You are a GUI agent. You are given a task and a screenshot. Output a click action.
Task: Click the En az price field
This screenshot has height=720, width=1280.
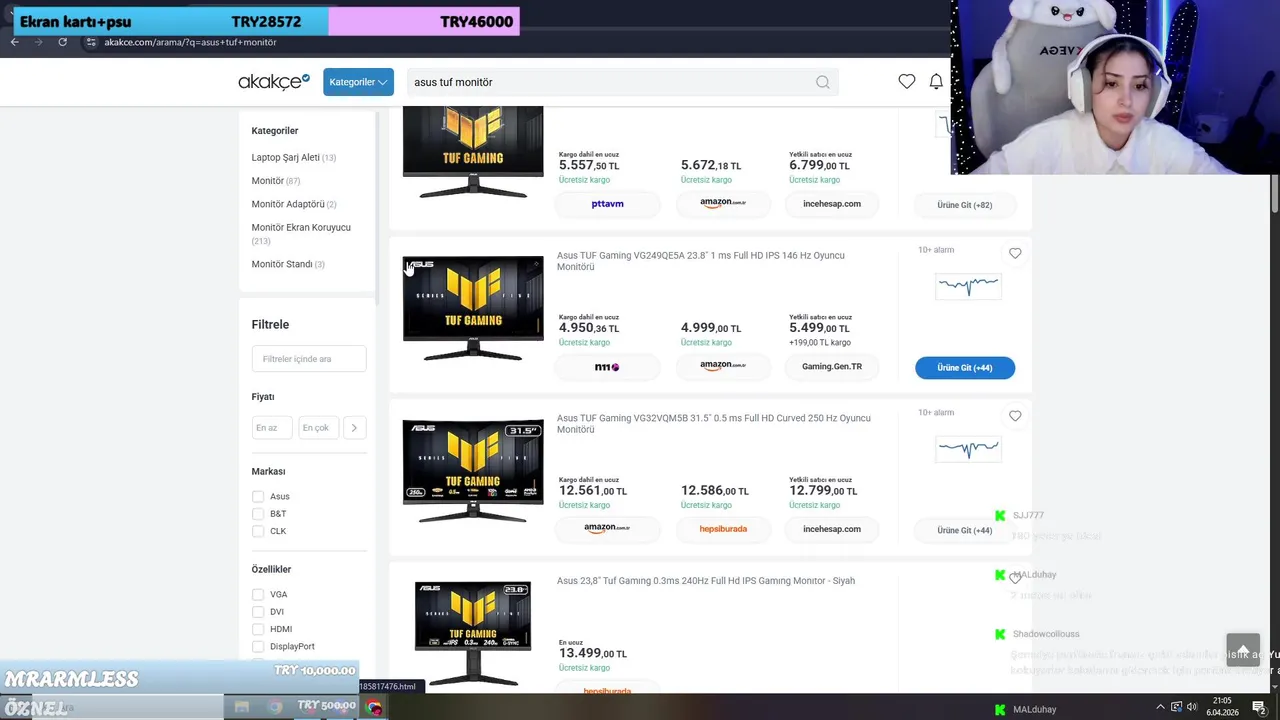(272, 428)
